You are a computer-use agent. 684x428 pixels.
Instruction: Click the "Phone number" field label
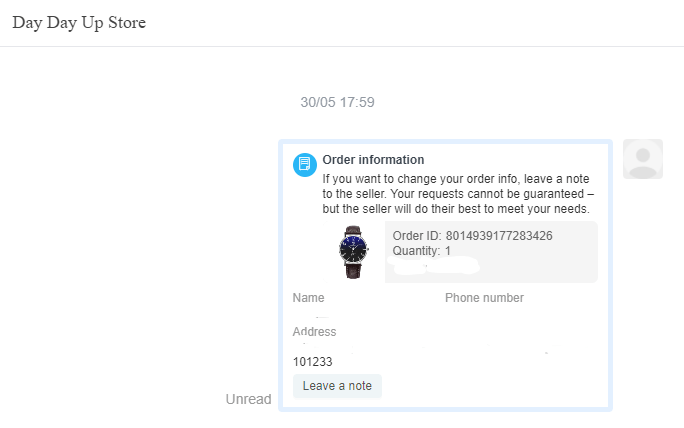484,298
